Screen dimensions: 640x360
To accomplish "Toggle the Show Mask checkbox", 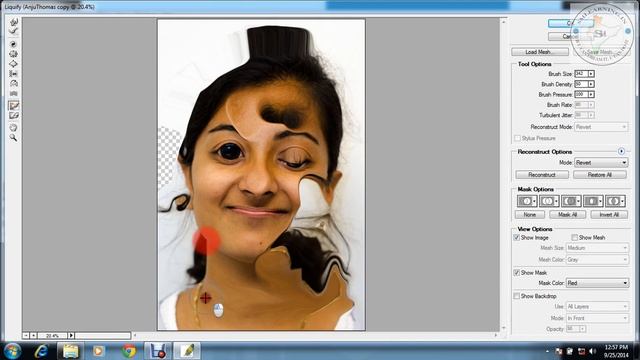I will click(x=516, y=273).
